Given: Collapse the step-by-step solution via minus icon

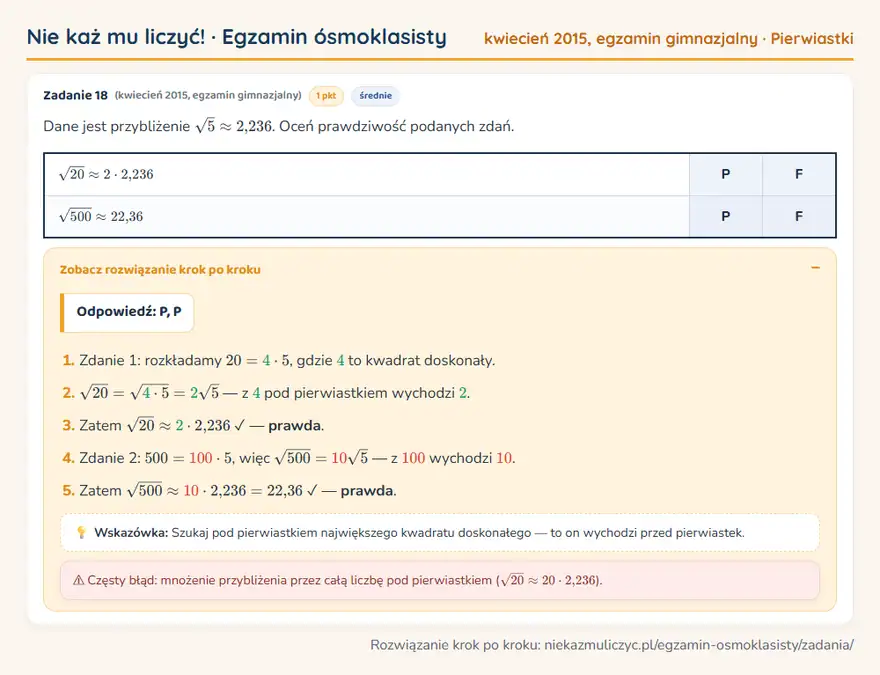Looking at the screenshot, I should [x=815, y=268].
